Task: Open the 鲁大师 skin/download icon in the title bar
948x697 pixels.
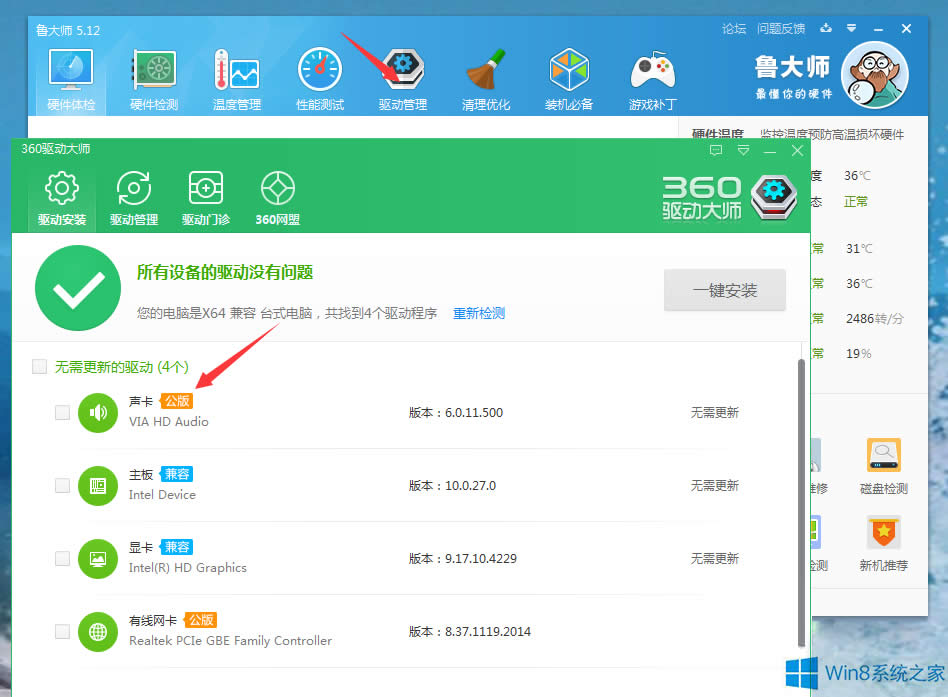Action: coord(826,28)
